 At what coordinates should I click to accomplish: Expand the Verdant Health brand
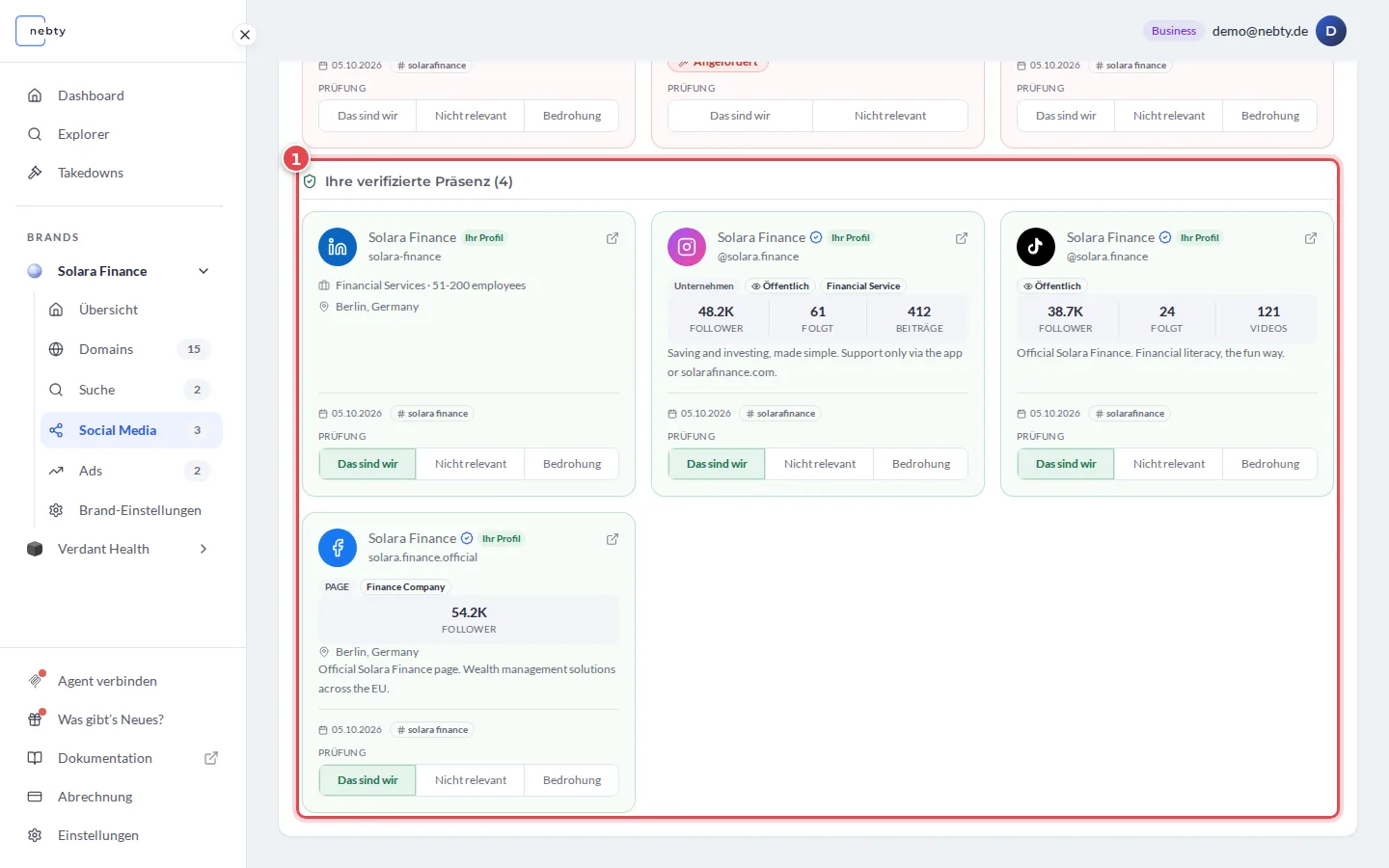click(204, 549)
